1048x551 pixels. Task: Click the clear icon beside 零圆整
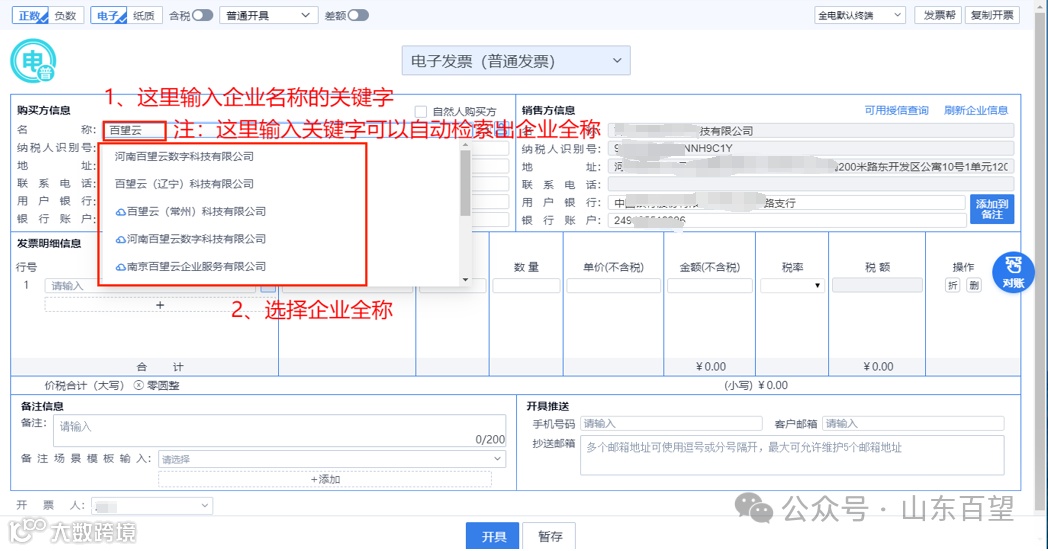tap(138, 385)
